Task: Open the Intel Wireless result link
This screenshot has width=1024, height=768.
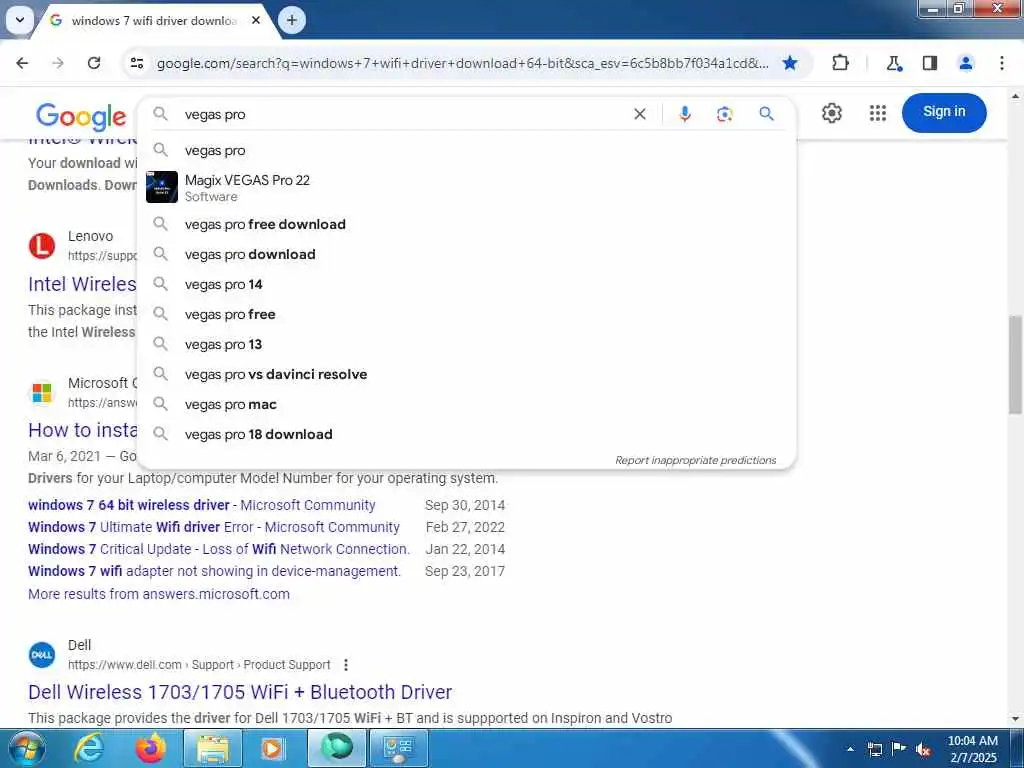Action: click(x=82, y=284)
